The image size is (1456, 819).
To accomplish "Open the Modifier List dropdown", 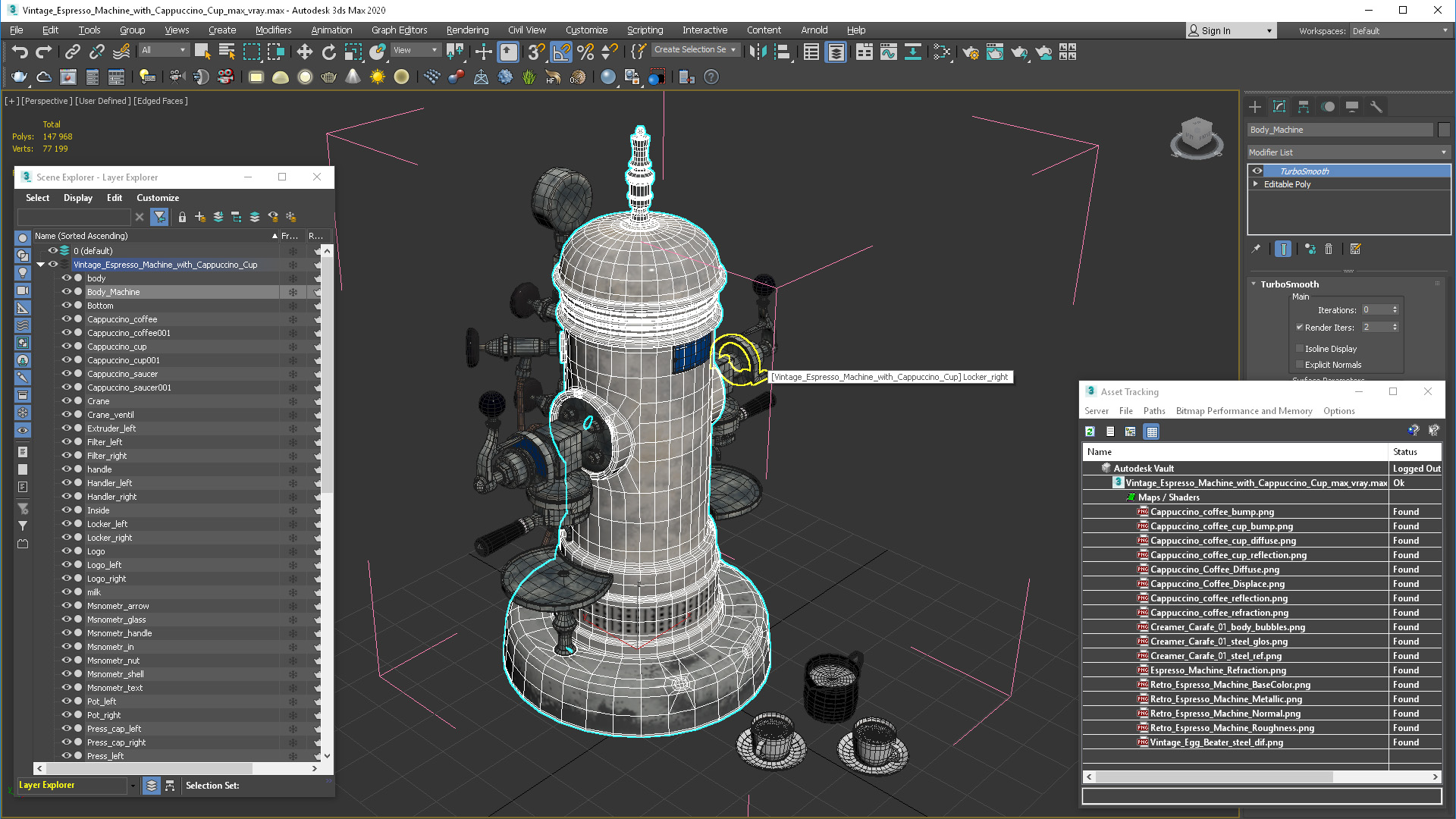I will point(1348,152).
